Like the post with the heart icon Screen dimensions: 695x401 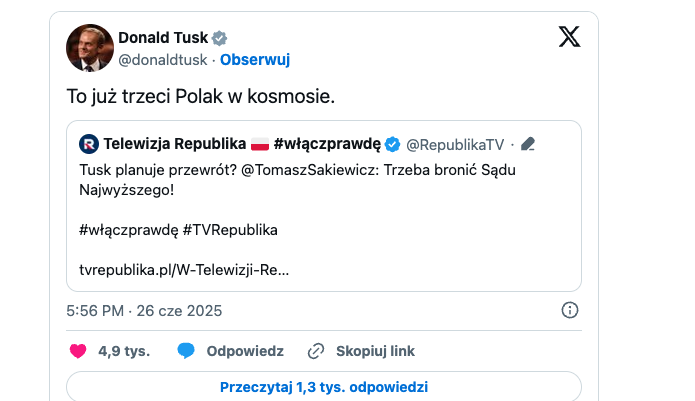[78, 351]
